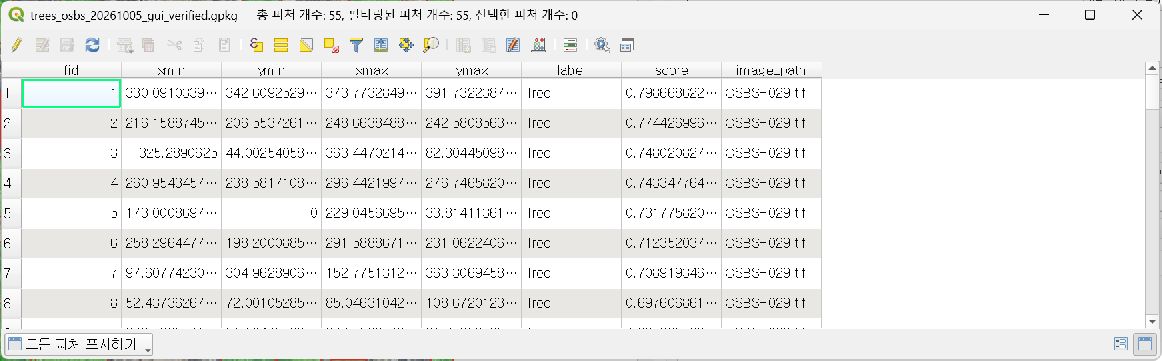
Task: Dock the attribute table
Action: pos(627,45)
